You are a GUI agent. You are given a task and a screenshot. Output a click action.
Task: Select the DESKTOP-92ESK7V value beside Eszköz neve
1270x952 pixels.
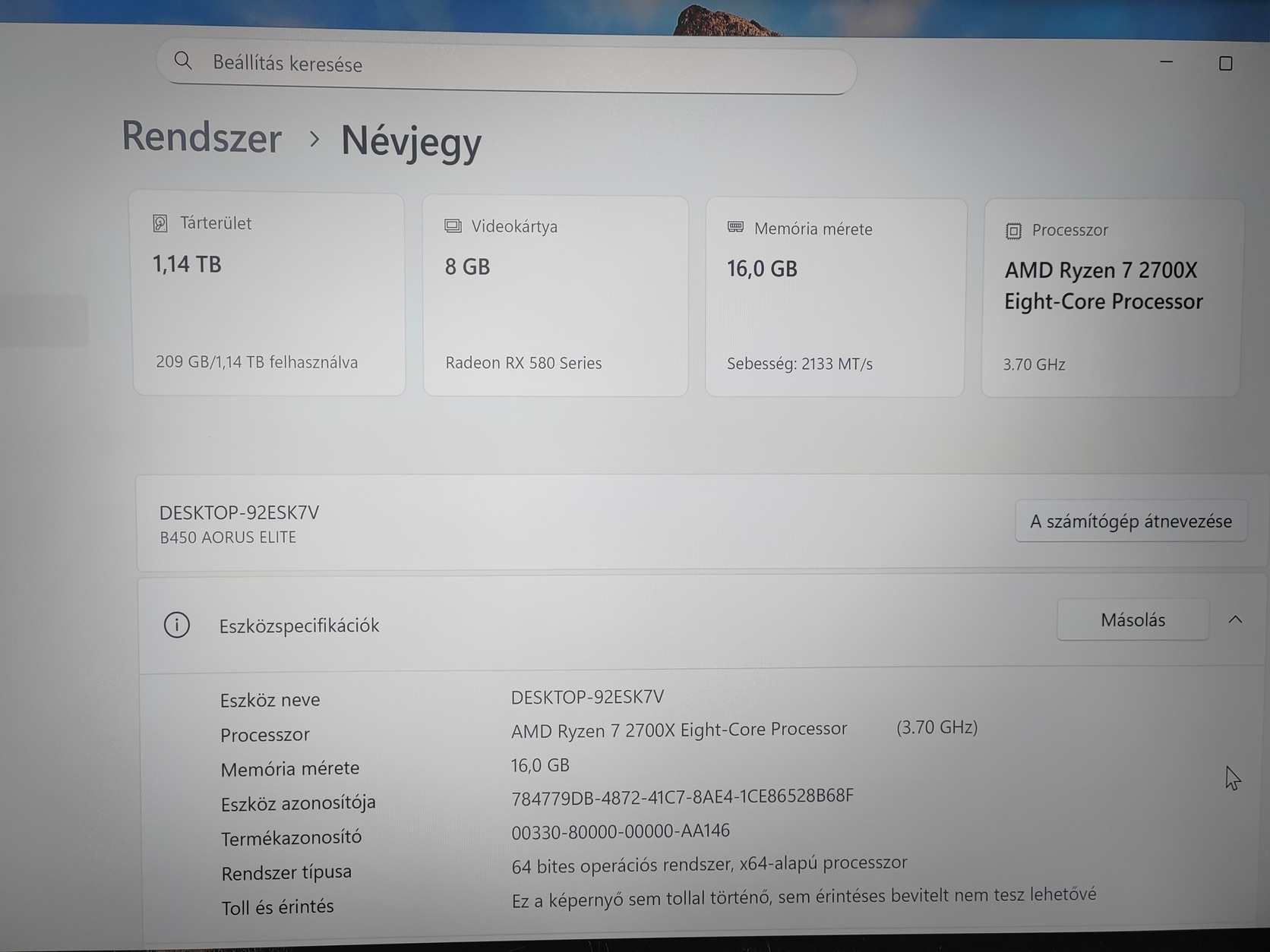[x=587, y=697]
